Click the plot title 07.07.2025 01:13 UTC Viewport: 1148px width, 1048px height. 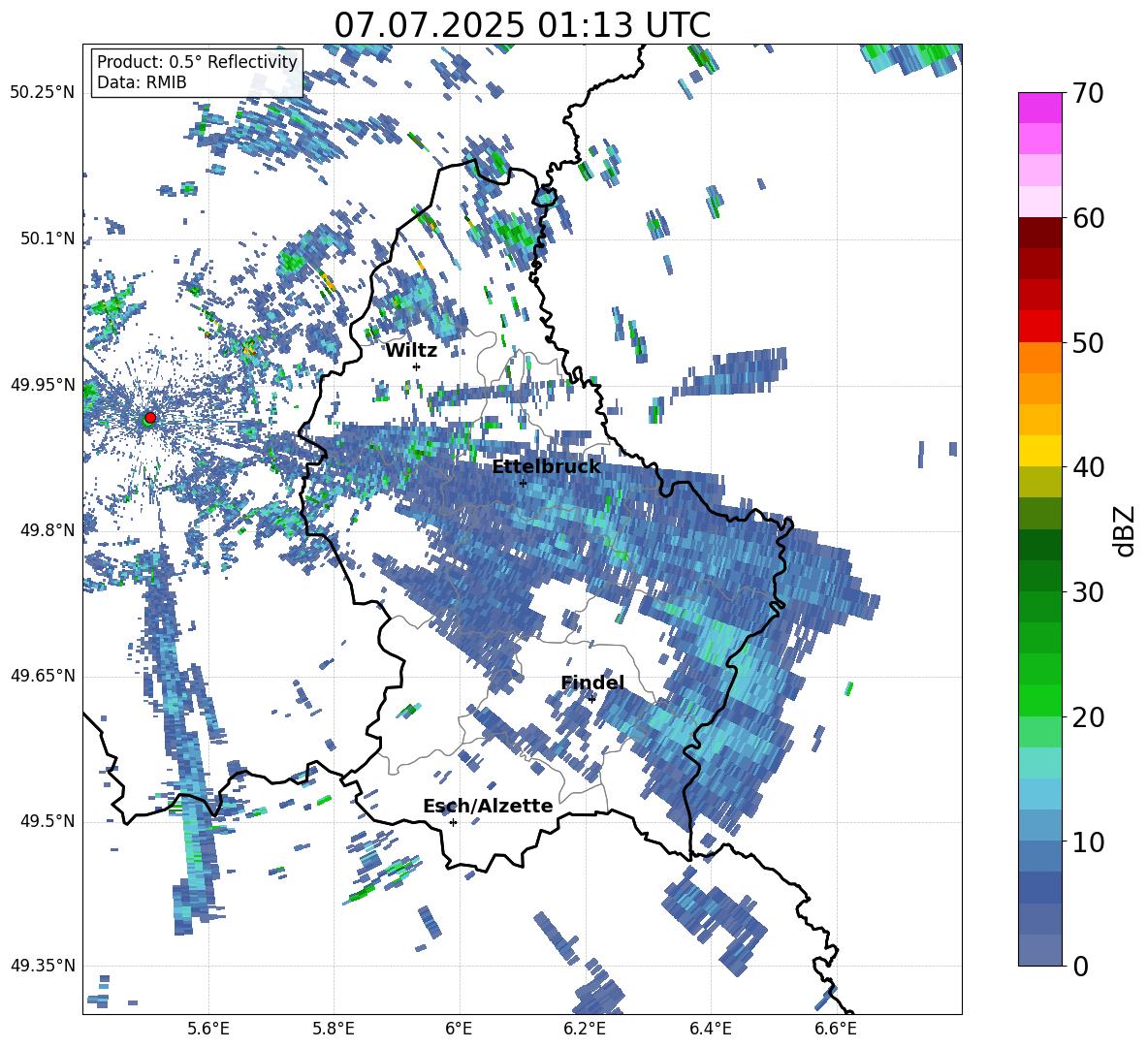click(522, 25)
